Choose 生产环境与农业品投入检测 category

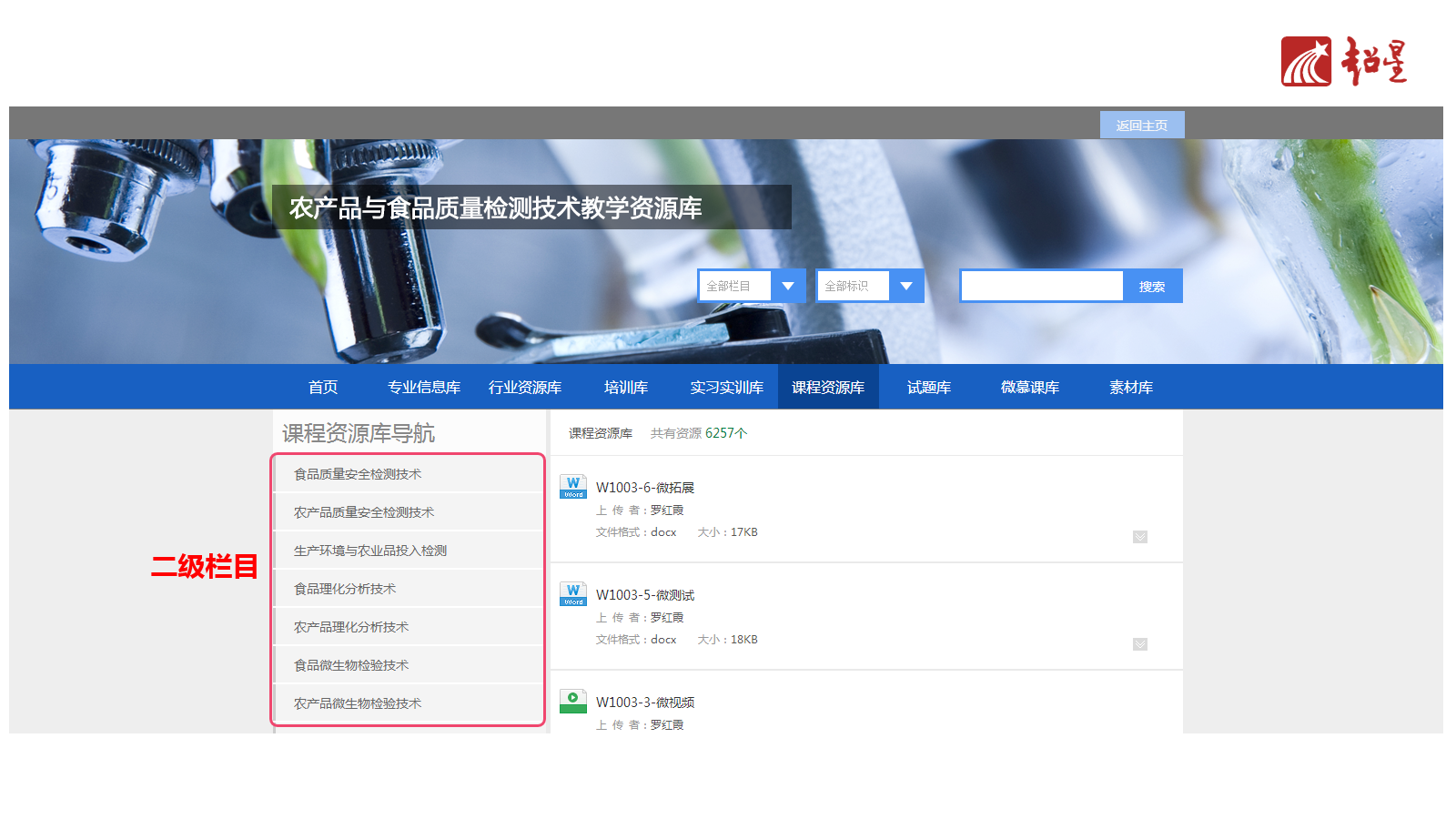[409, 551]
